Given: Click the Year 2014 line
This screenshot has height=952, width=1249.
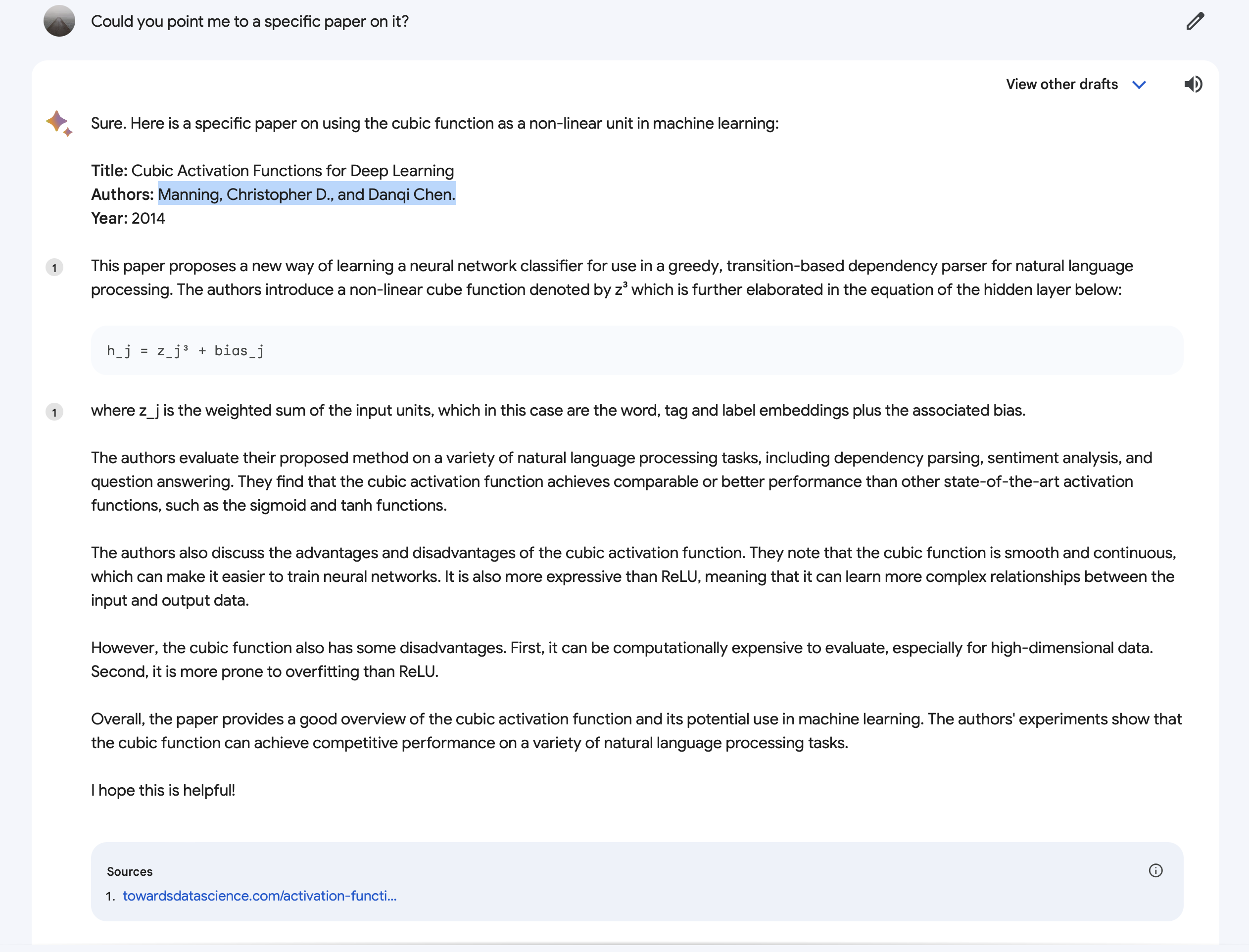Looking at the screenshot, I should [x=128, y=218].
